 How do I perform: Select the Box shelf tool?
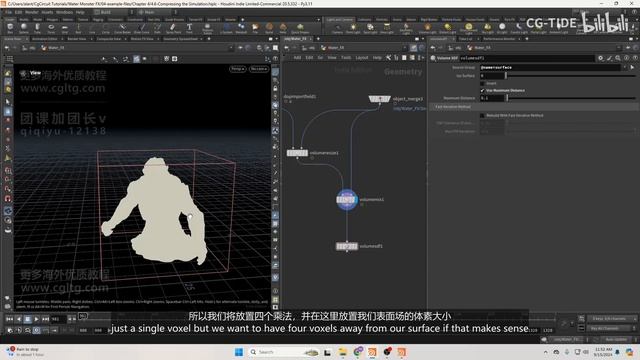tap(10, 28)
